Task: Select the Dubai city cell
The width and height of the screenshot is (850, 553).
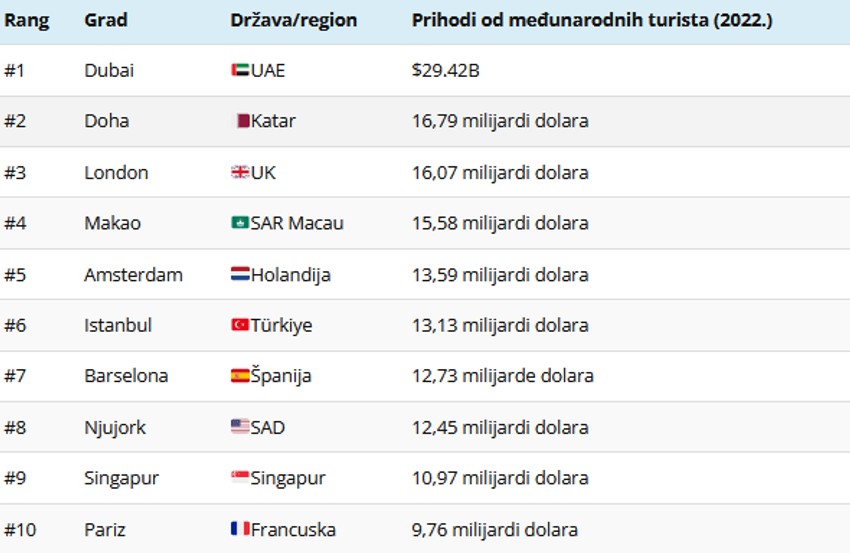Action: (x=109, y=71)
